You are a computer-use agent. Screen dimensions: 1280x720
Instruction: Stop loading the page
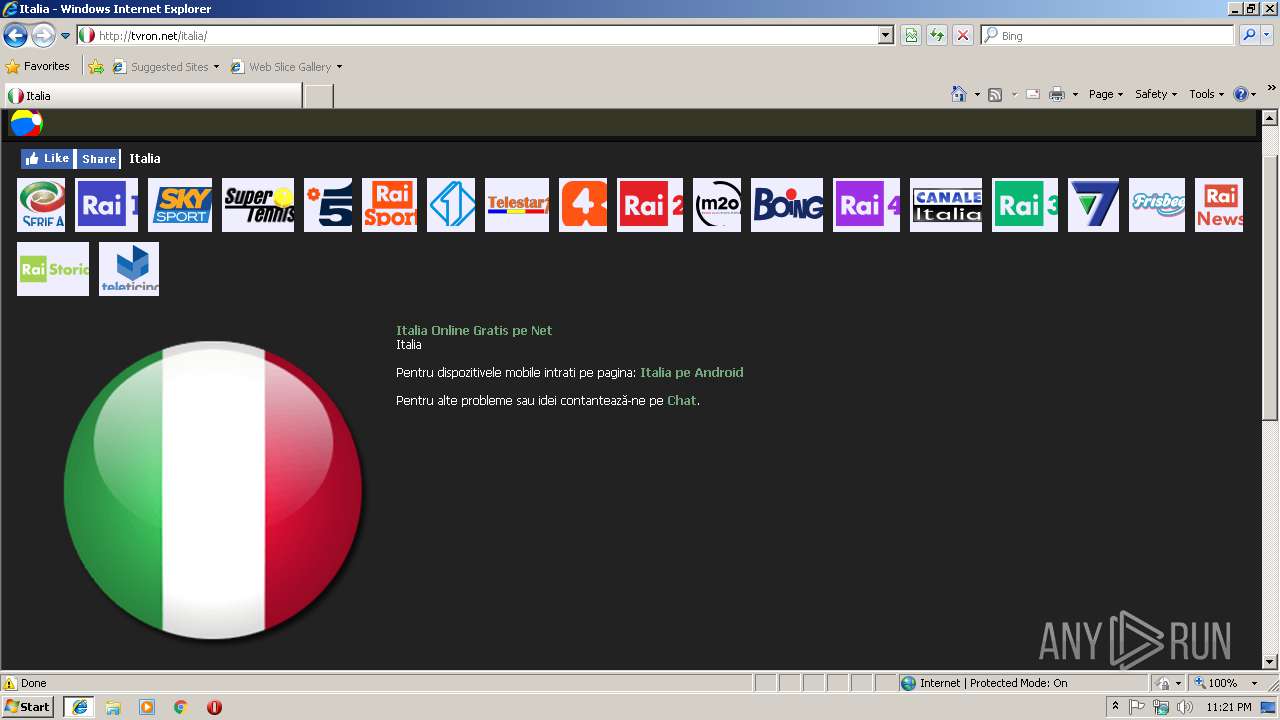click(963, 35)
